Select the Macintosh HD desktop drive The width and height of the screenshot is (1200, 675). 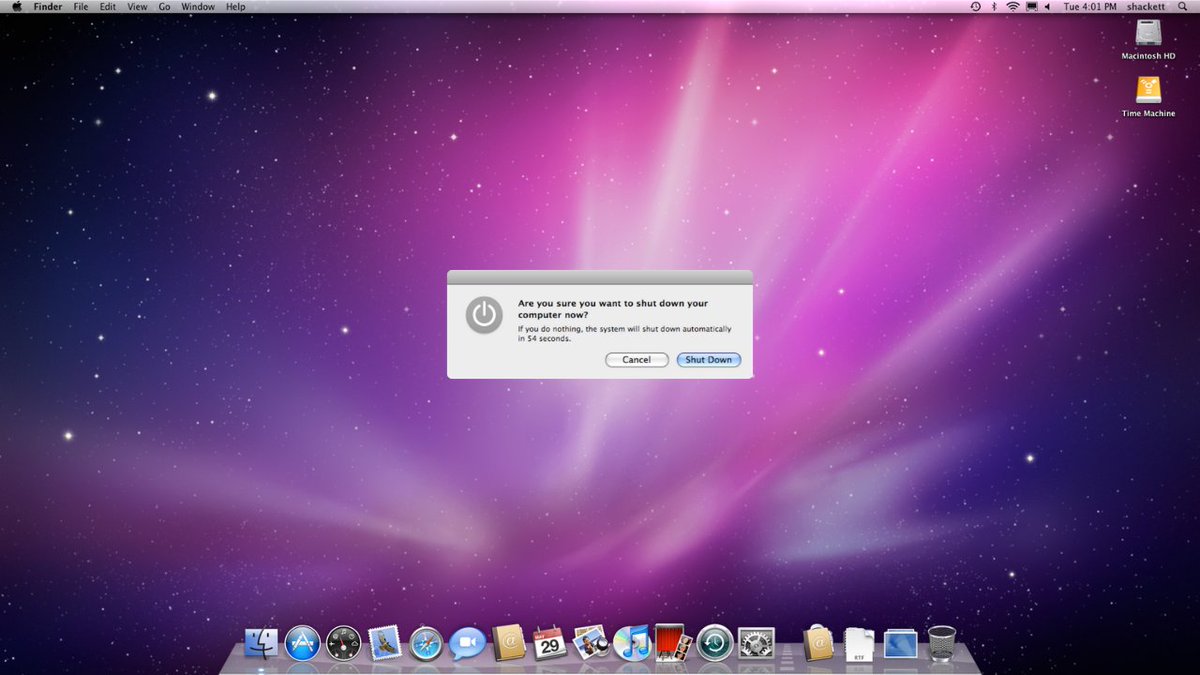pyautogui.click(x=1148, y=40)
